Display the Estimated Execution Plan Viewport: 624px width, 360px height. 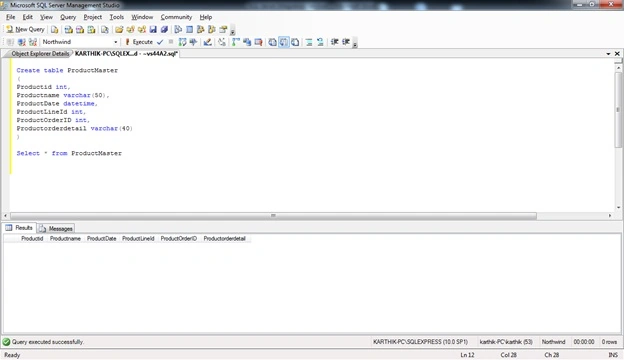coord(182,42)
